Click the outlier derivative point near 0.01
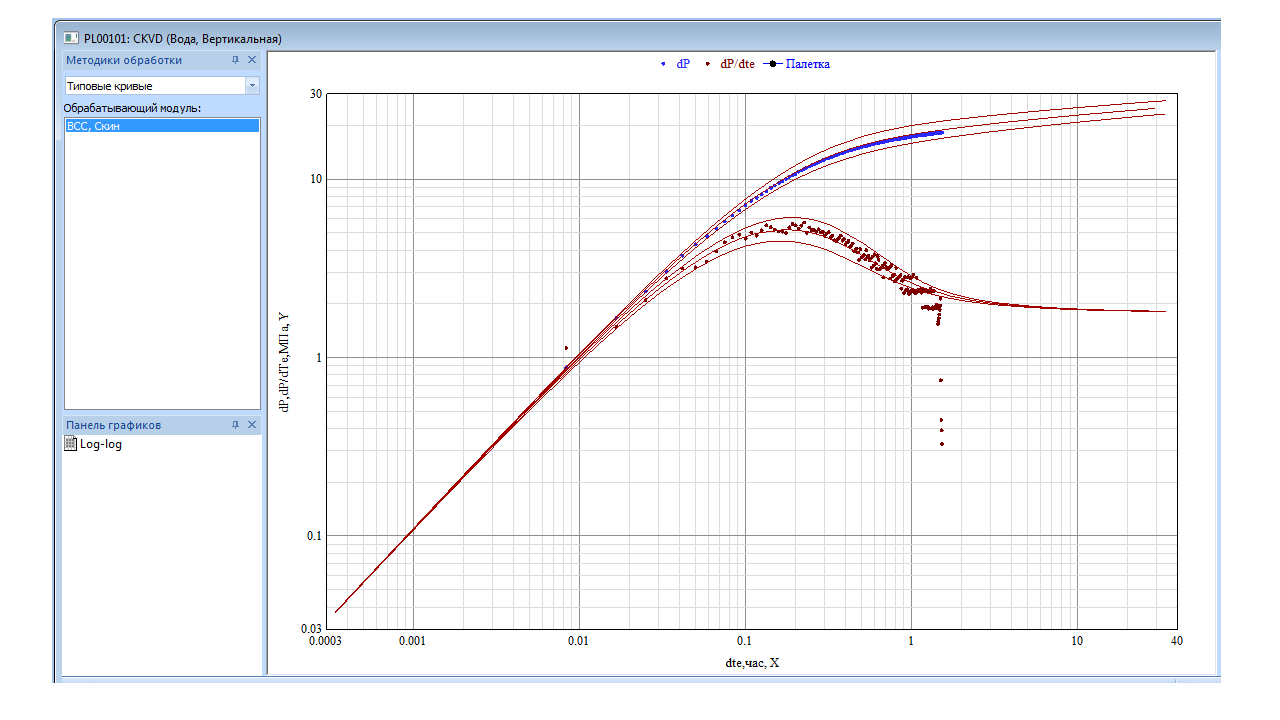Image resolution: width=1280 pixels, height=720 pixels. tap(567, 348)
